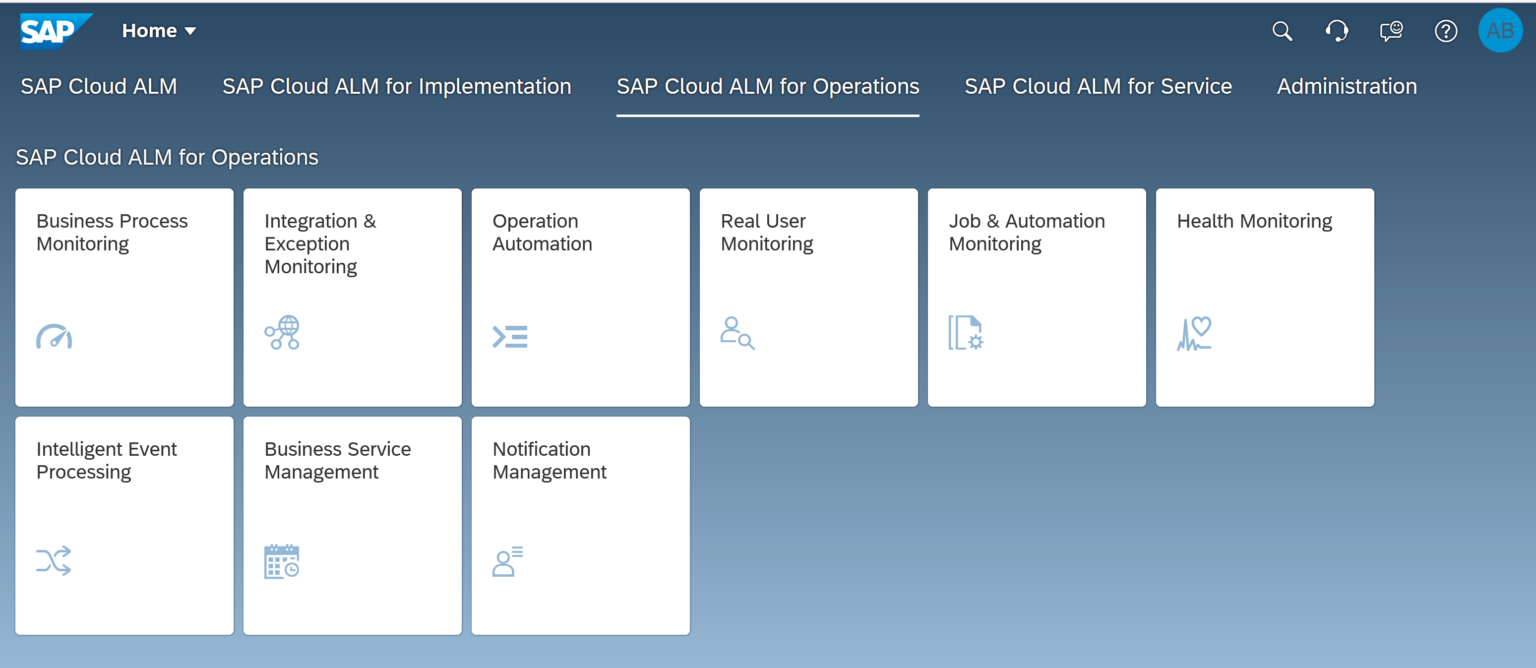Click the chat feedback icon
Image resolution: width=1536 pixels, height=668 pixels.
click(1391, 31)
